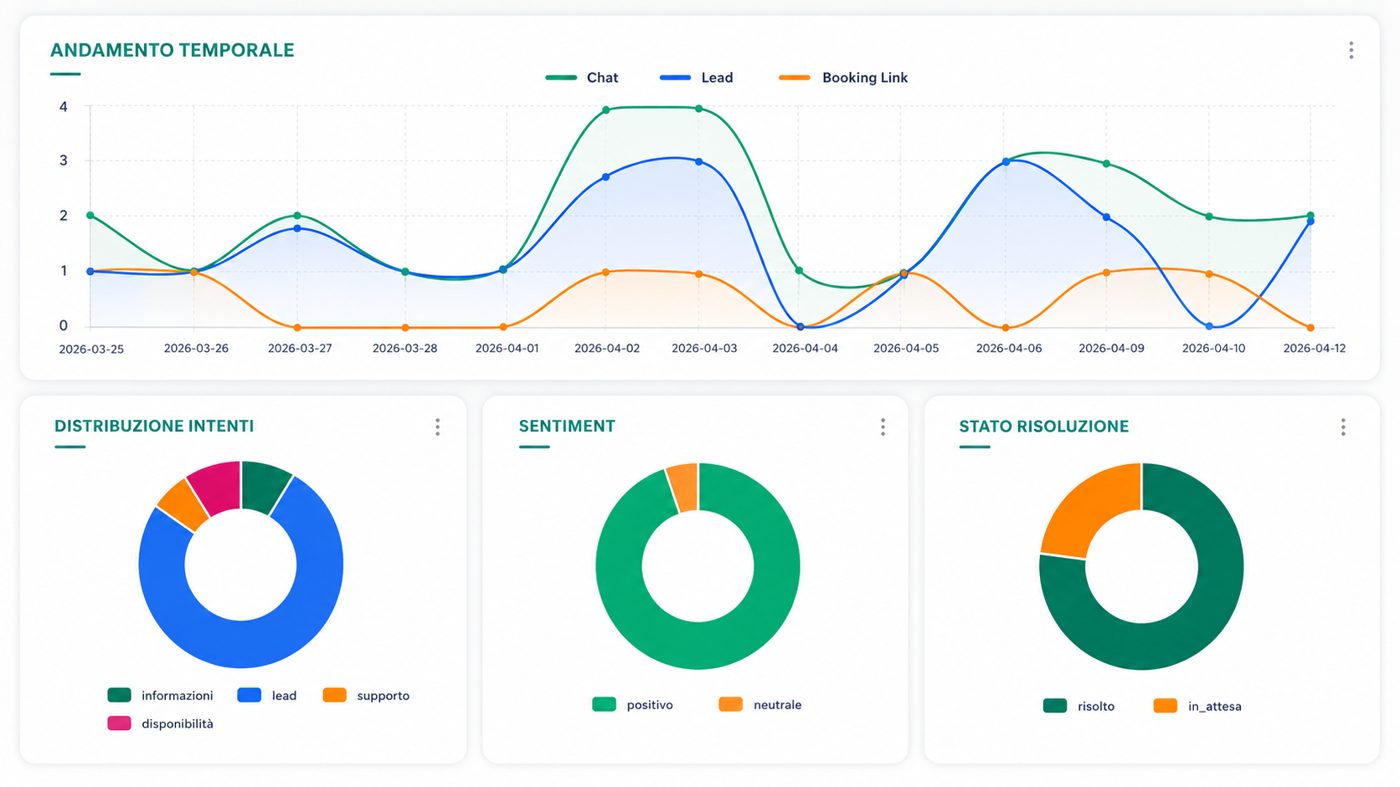
Task: Click the x-axis label 2026-04-01
Action: [507, 349]
